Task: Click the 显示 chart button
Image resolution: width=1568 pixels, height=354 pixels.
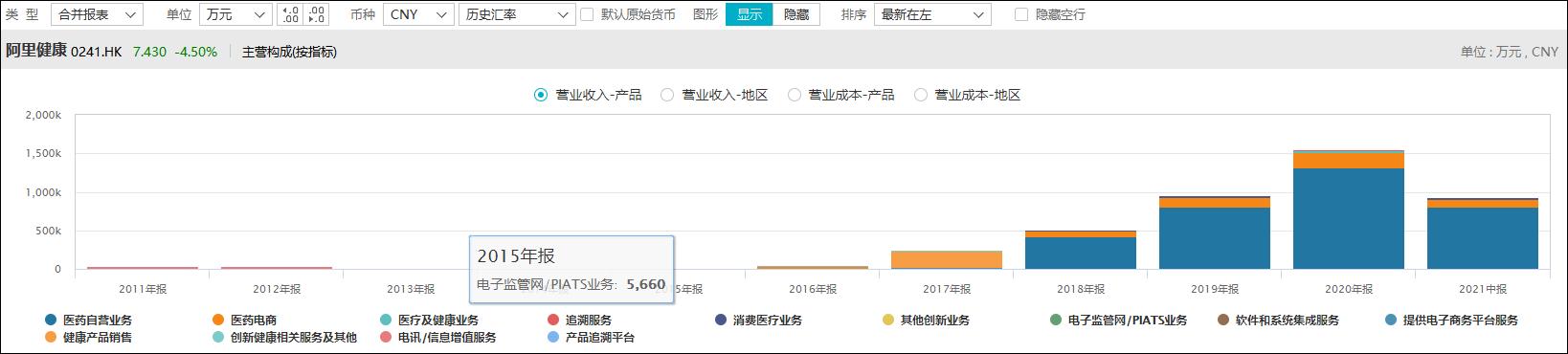Action: [749, 14]
